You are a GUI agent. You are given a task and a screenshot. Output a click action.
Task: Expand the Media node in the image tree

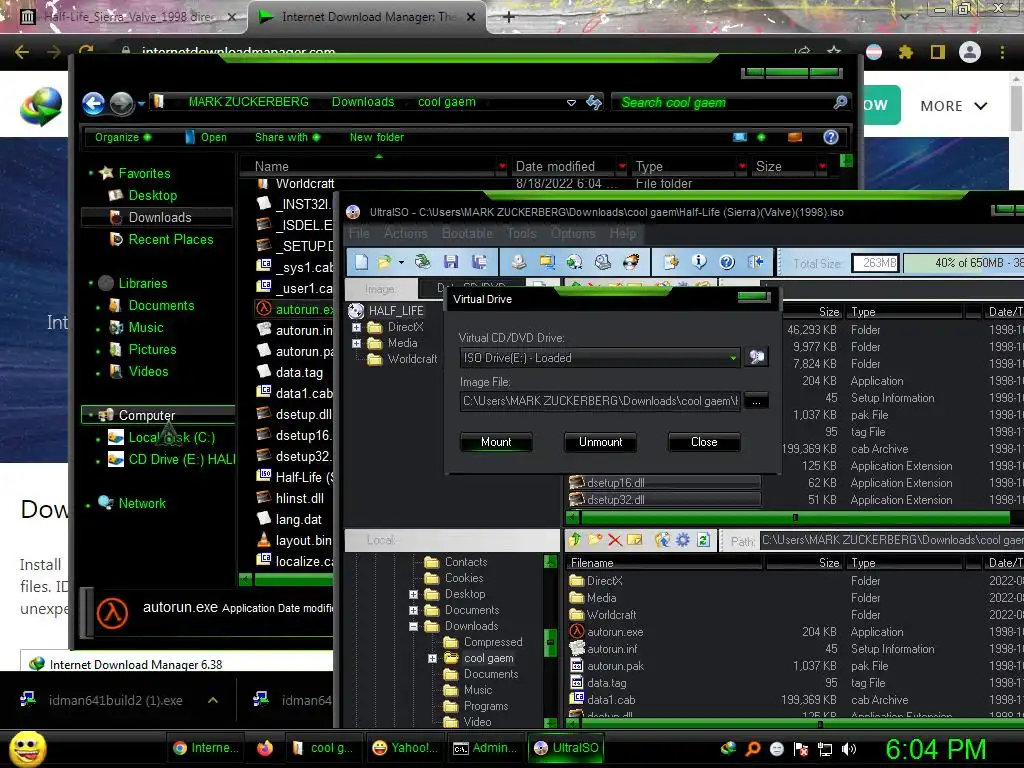coord(357,344)
